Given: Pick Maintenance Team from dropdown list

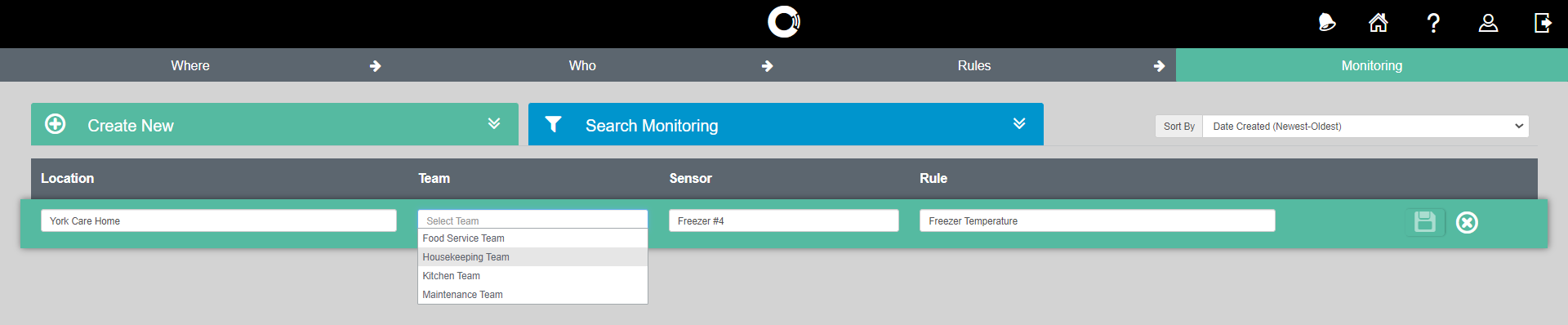Looking at the screenshot, I should point(532,295).
